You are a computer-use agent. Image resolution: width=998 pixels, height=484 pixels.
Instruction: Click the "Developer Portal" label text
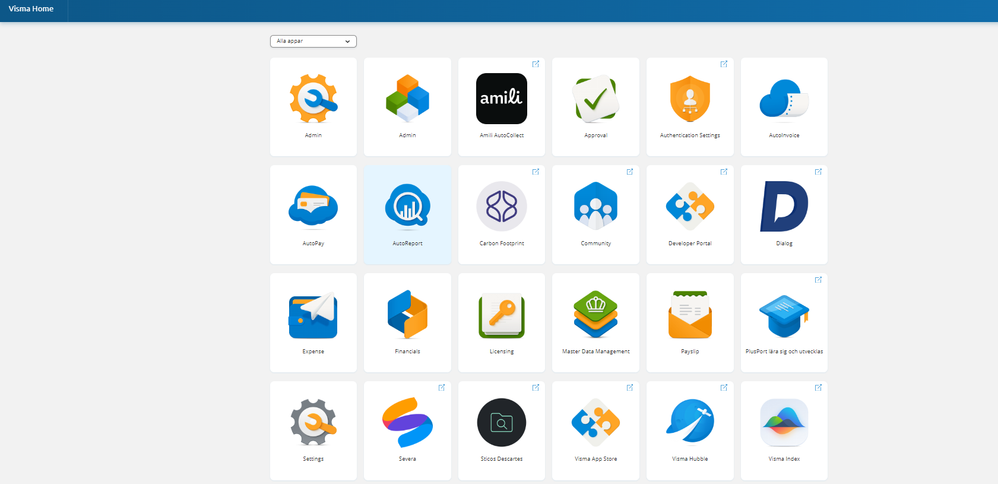tap(690, 243)
